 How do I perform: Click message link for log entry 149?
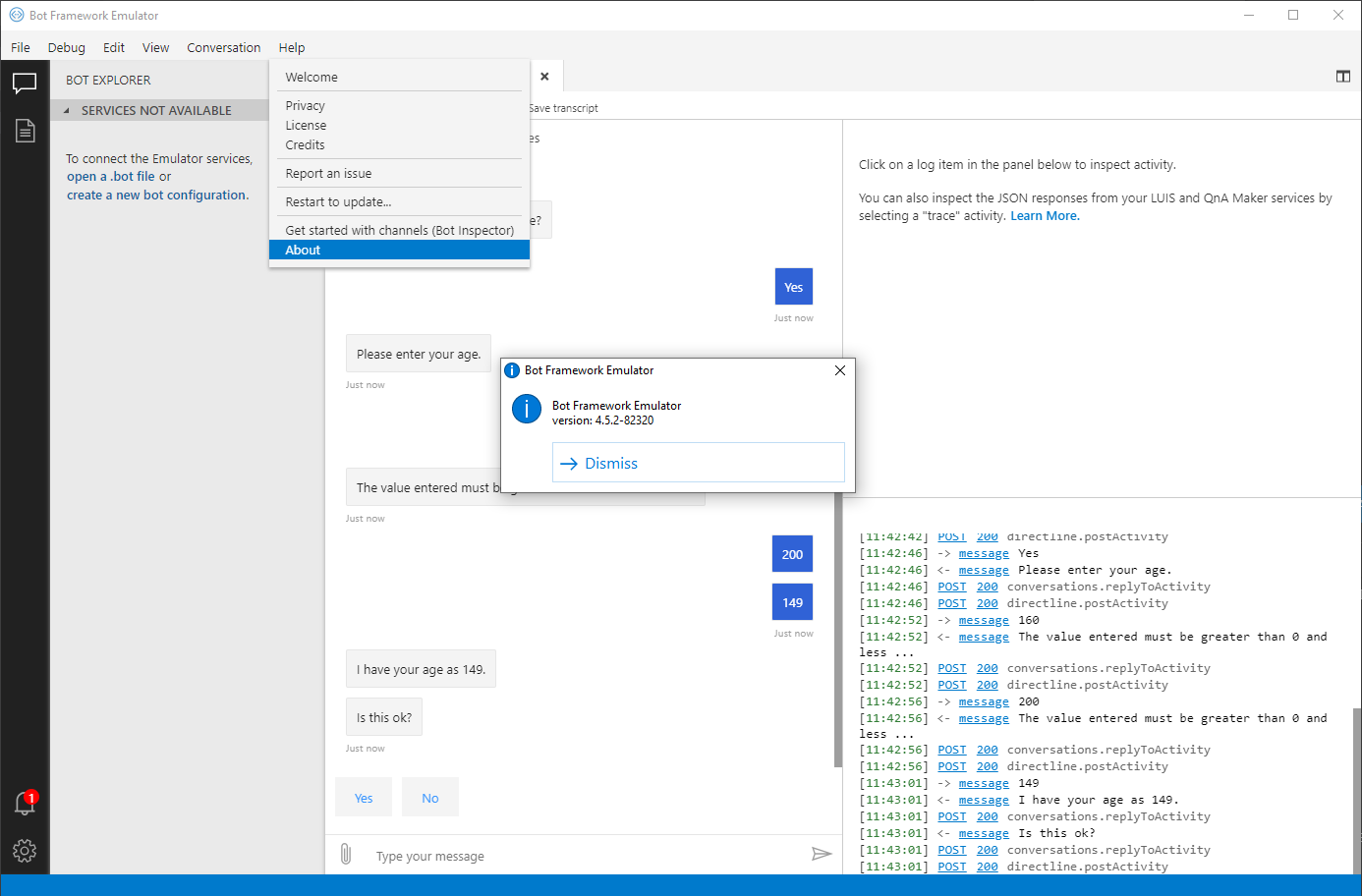point(984,783)
